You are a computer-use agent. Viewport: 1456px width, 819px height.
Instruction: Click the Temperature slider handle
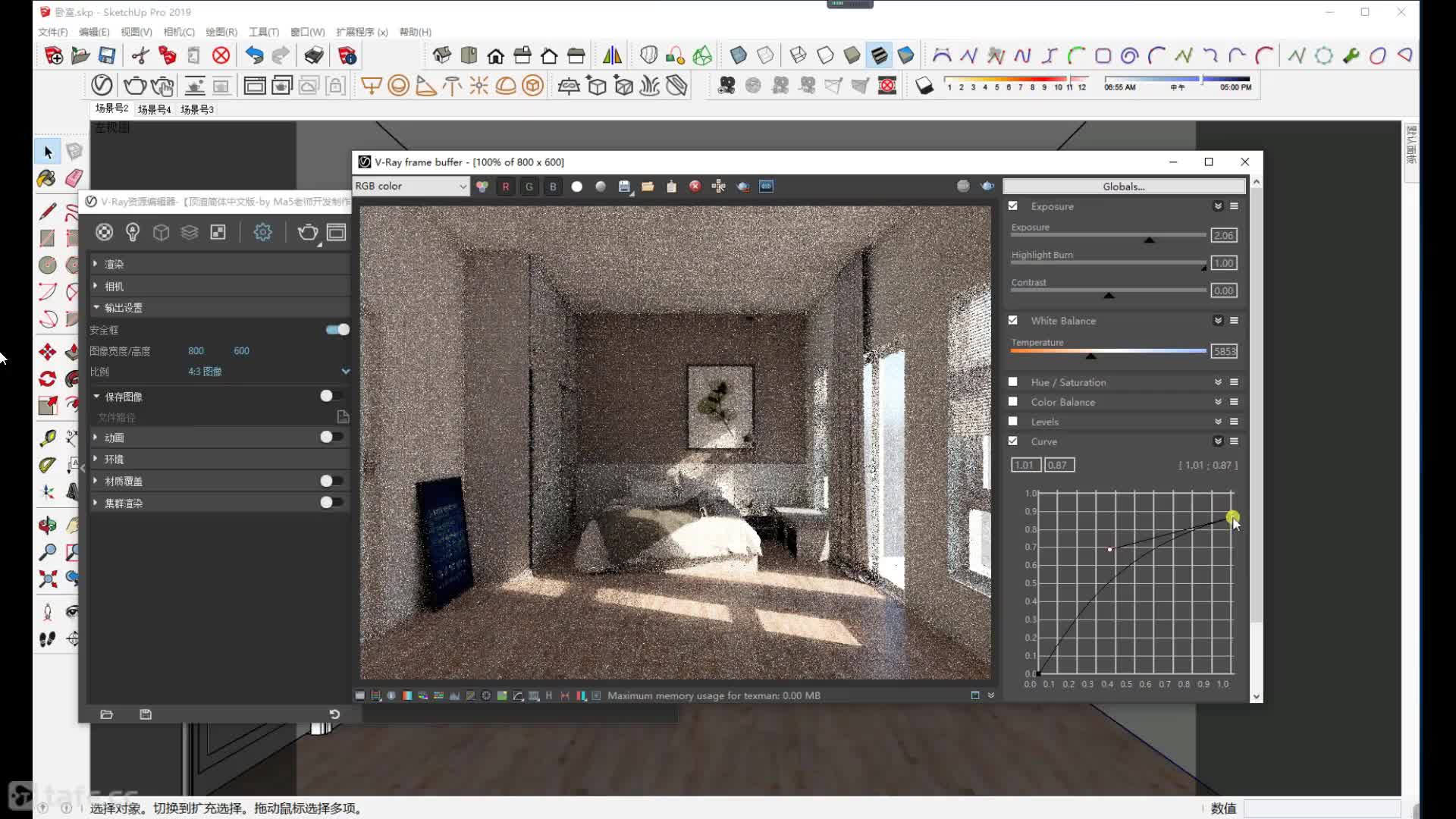tap(1090, 356)
